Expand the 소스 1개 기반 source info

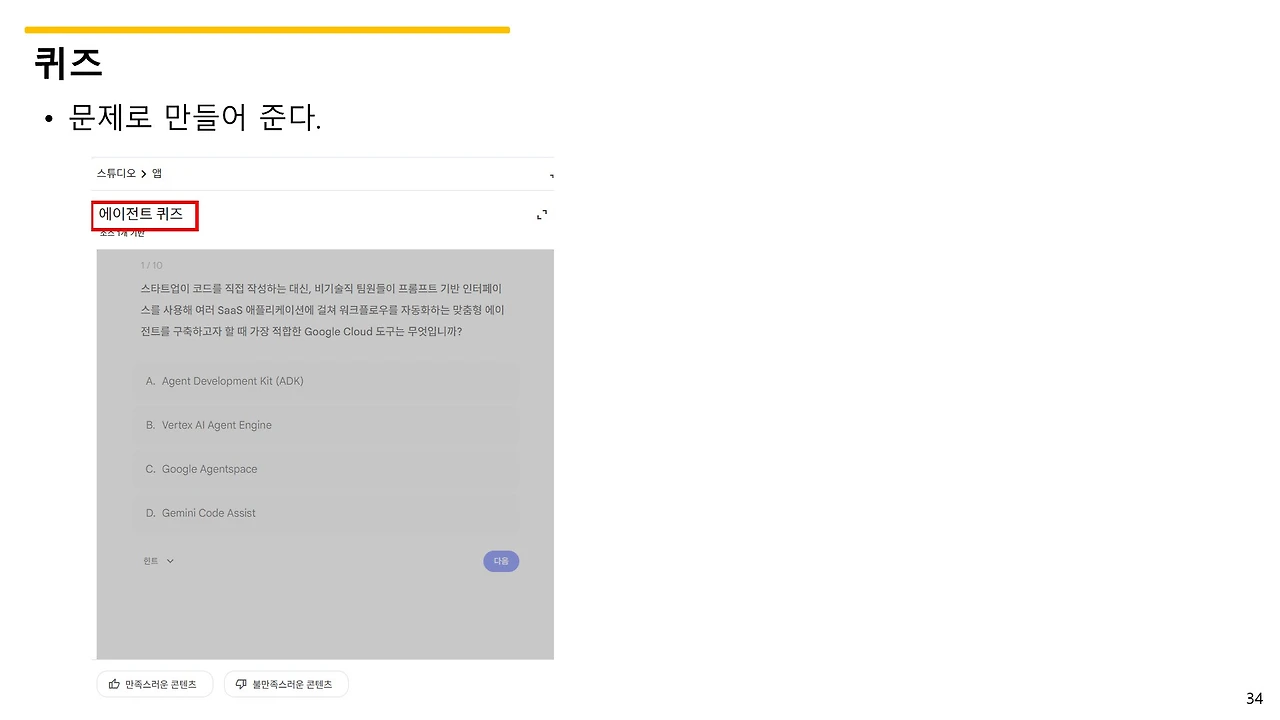120,232
